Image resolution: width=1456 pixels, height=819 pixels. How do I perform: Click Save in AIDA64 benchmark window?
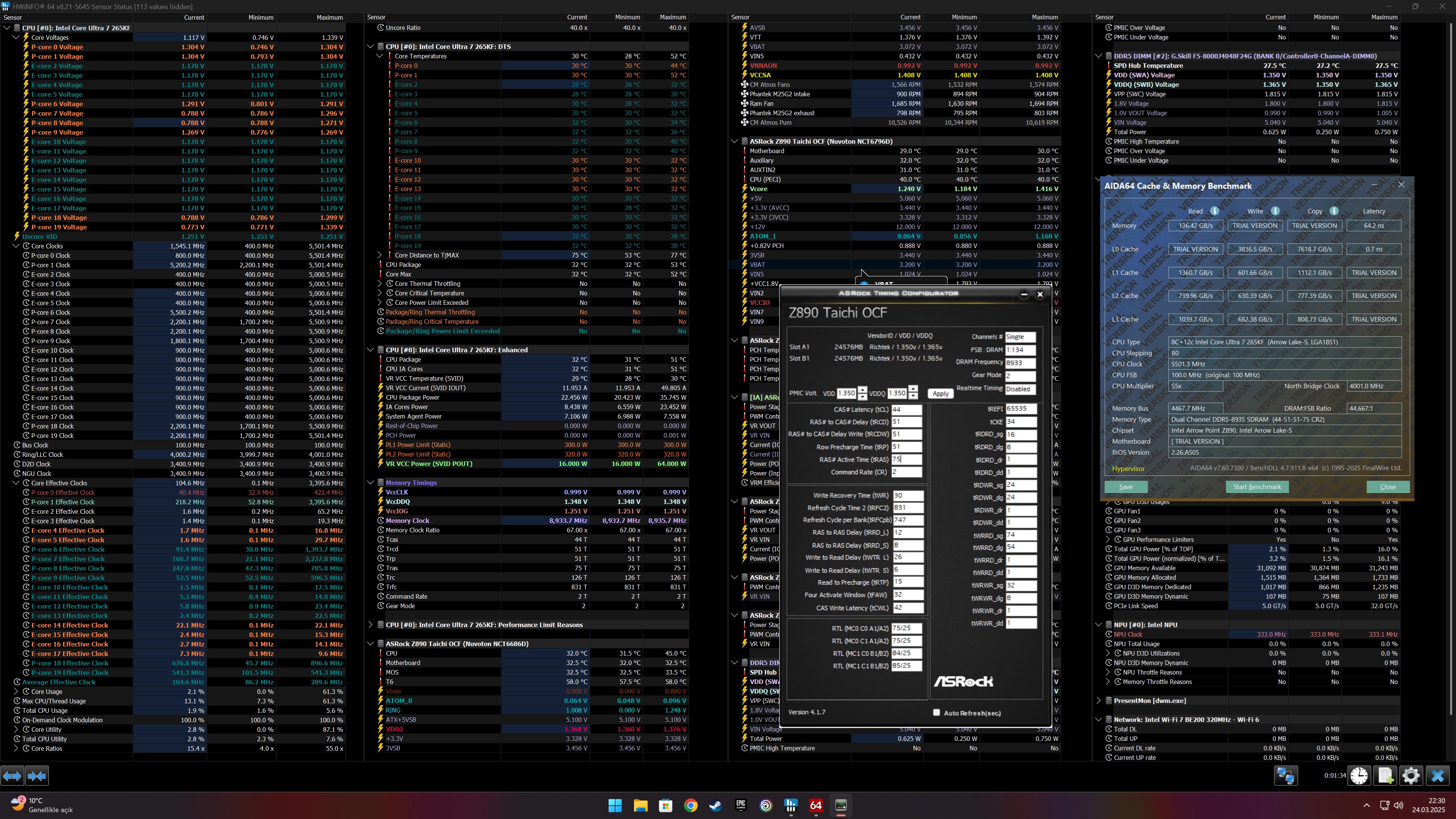tap(1126, 486)
